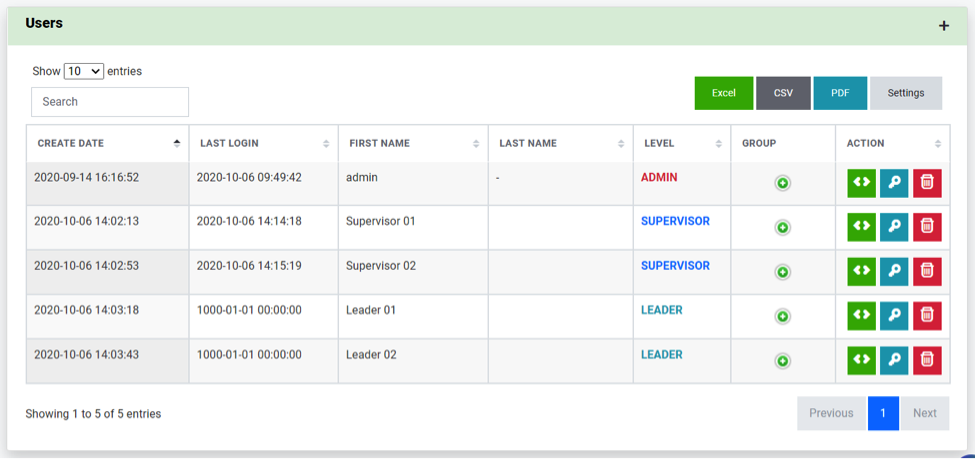Click 'Showing 1 to 5 of 5 entries'
Screen dimensions: 975x459
(93, 414)
